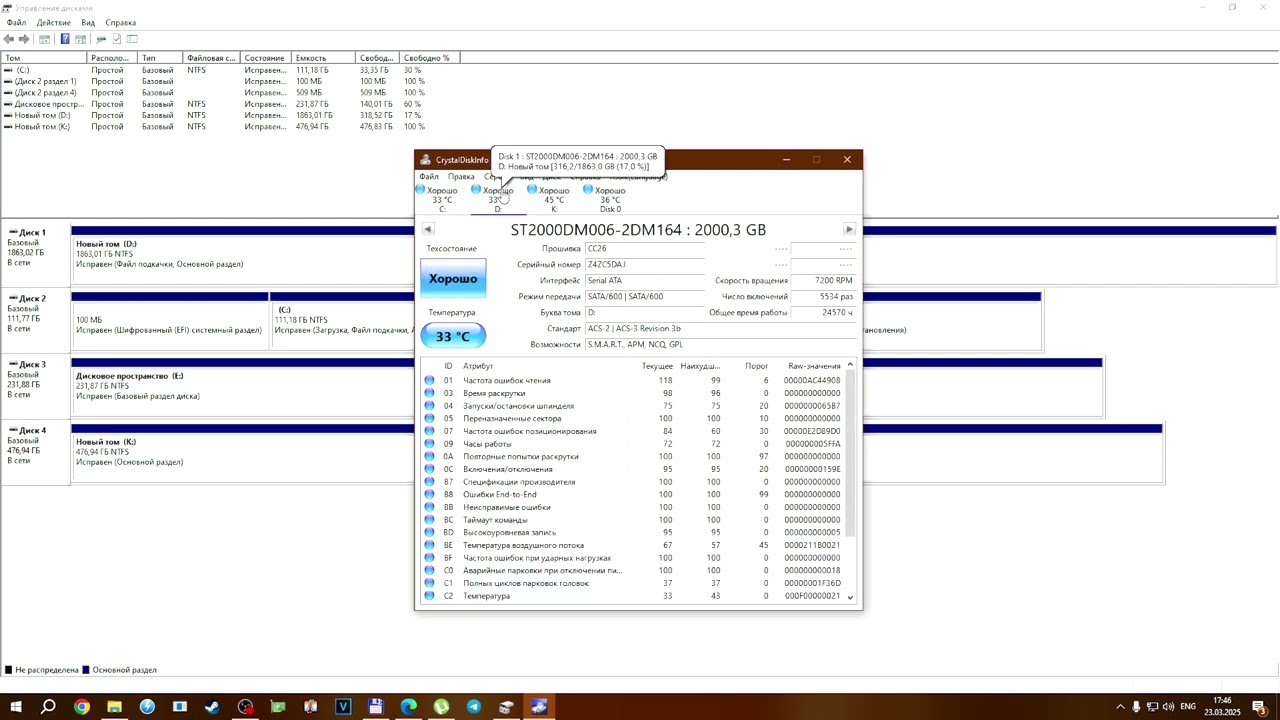Click the Диск 4 label in disk map
This screenshot has width=1280, height=720.
click(32, 430)
